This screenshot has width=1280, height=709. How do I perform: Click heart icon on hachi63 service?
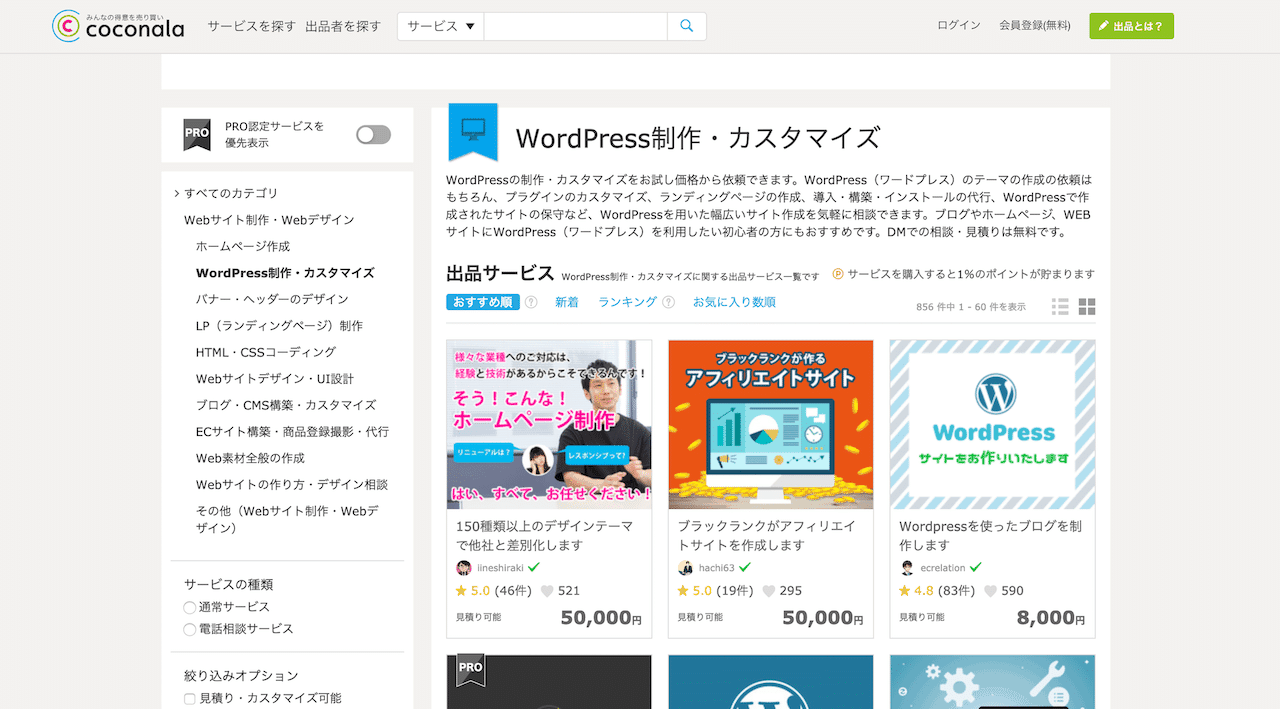pyautogui.click(x=769, y=591)
